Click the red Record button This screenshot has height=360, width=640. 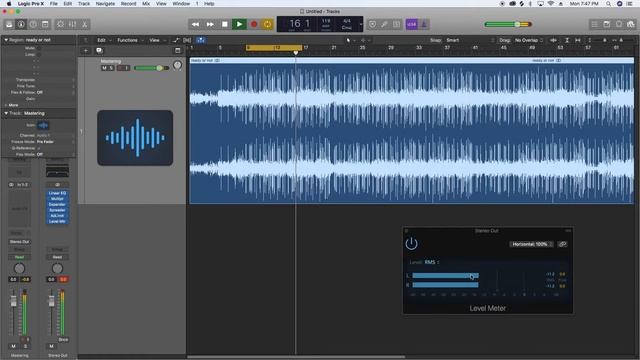tap(254, 24)
